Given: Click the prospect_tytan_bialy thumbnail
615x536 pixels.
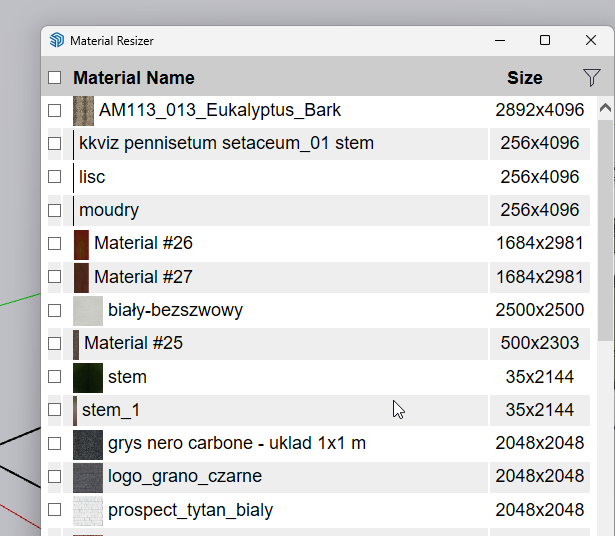Looking at the screenshot, I should 88,511.
